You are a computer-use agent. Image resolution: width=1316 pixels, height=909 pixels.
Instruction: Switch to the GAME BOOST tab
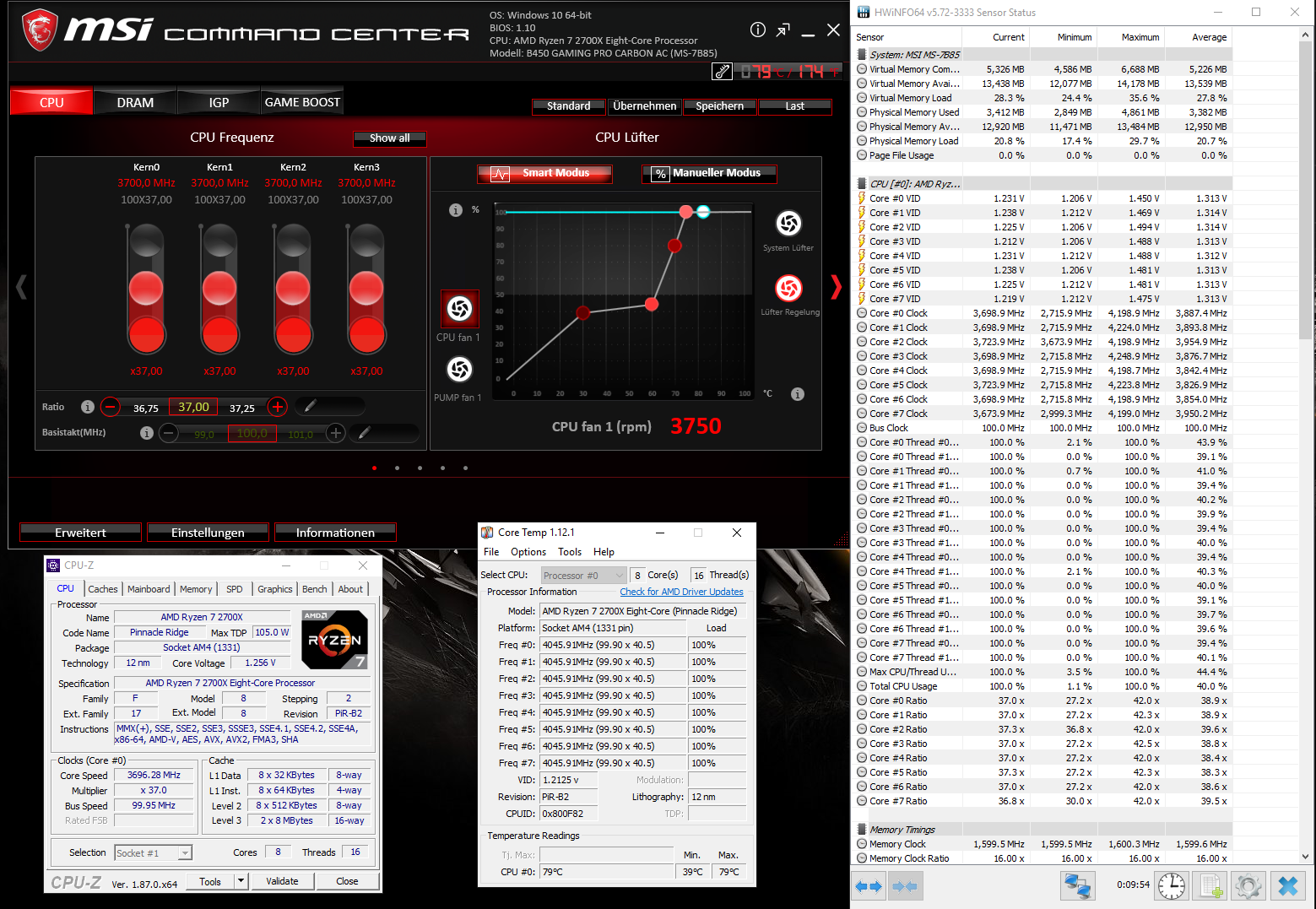(302, 102)
